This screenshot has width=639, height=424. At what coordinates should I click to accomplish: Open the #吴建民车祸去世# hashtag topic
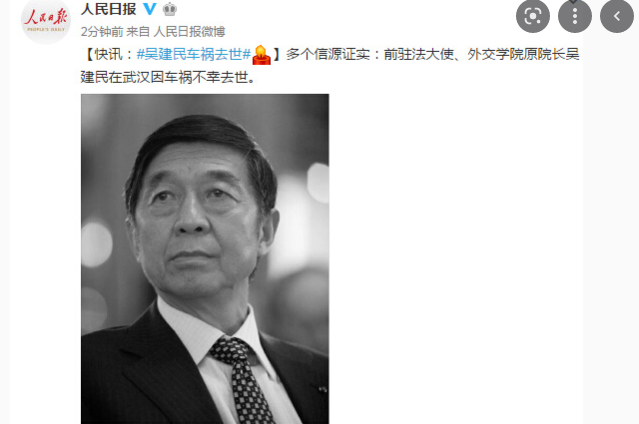point(194,54)
